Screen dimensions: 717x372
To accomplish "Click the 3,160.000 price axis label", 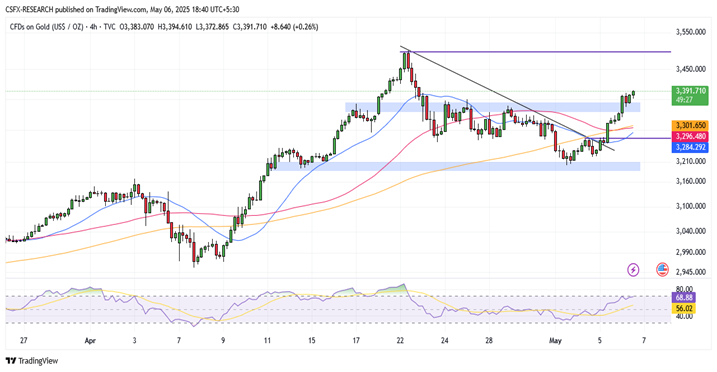I will click(x=690, y=181).
